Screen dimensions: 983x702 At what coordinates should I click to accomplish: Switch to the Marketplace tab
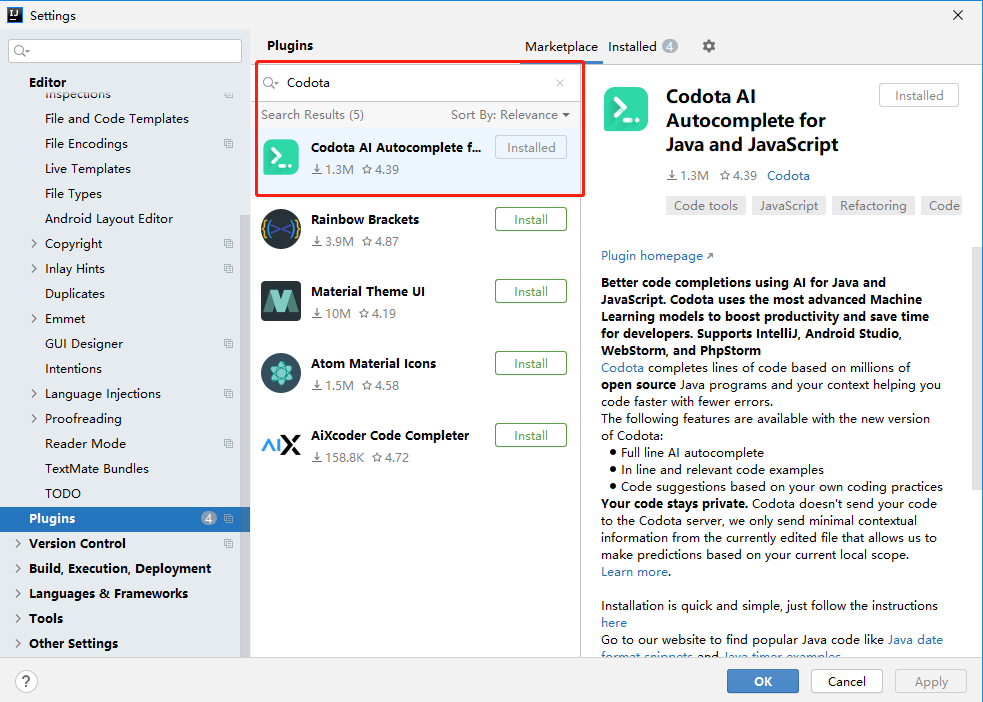[561, 46]
